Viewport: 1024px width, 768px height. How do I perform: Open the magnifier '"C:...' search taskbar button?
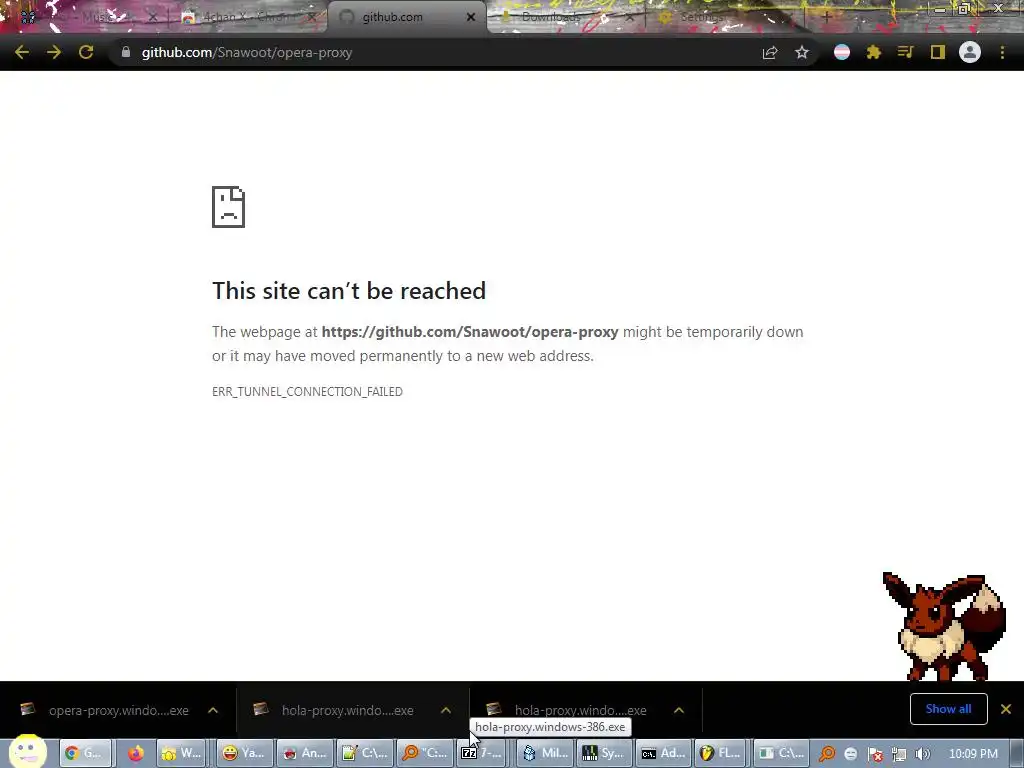[x=424, y=753]
